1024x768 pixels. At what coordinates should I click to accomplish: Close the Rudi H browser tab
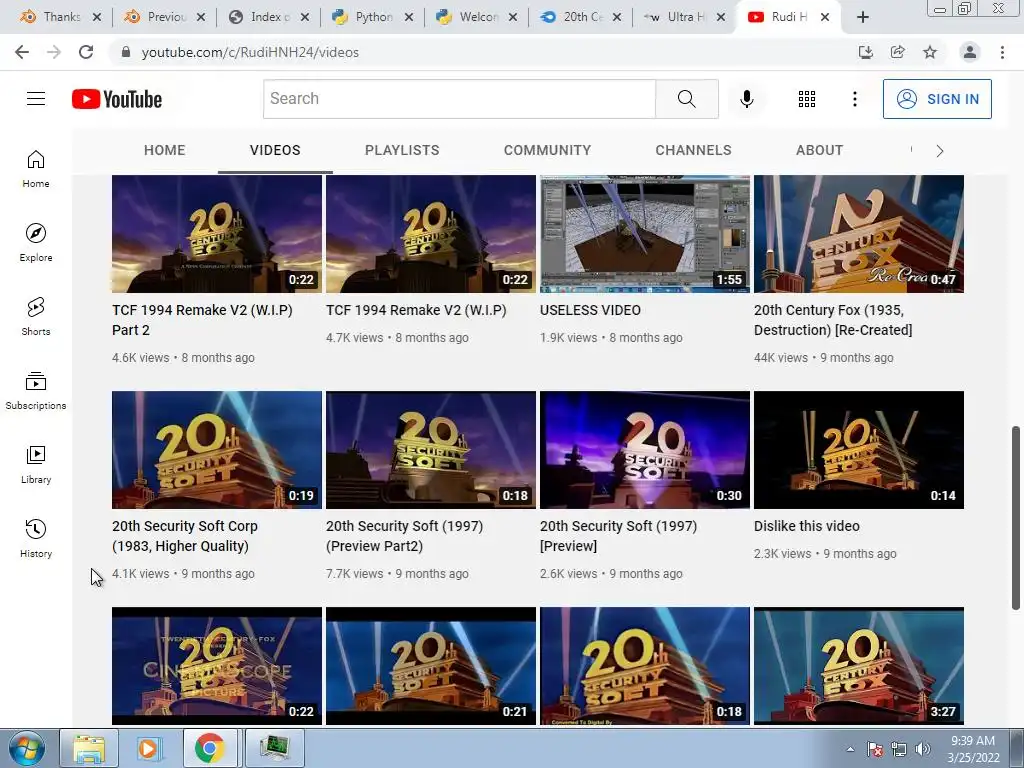(x=825, y=17)
